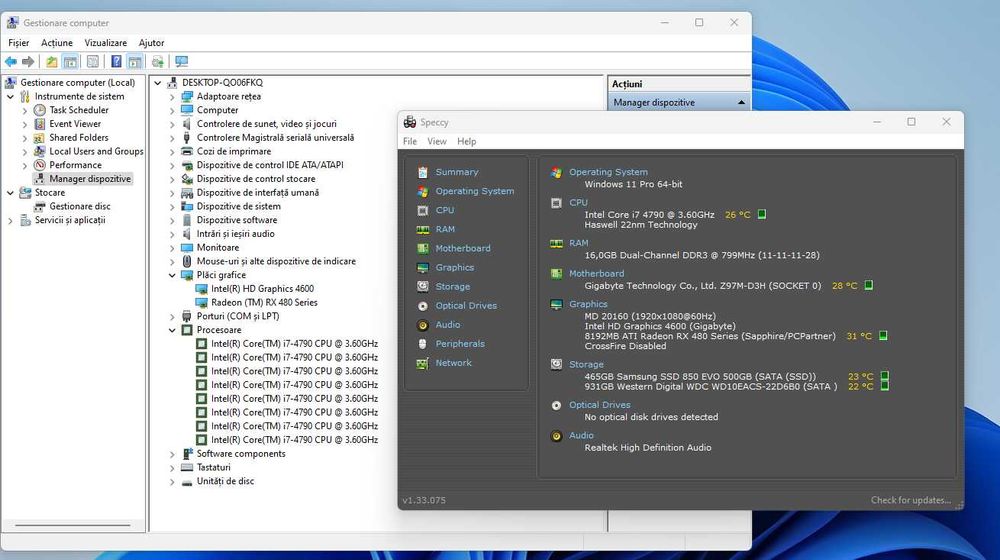This screenshot has width=1000, height=560.
Task: Open the Storage heading link in Speccy summary
Action: 586,365
